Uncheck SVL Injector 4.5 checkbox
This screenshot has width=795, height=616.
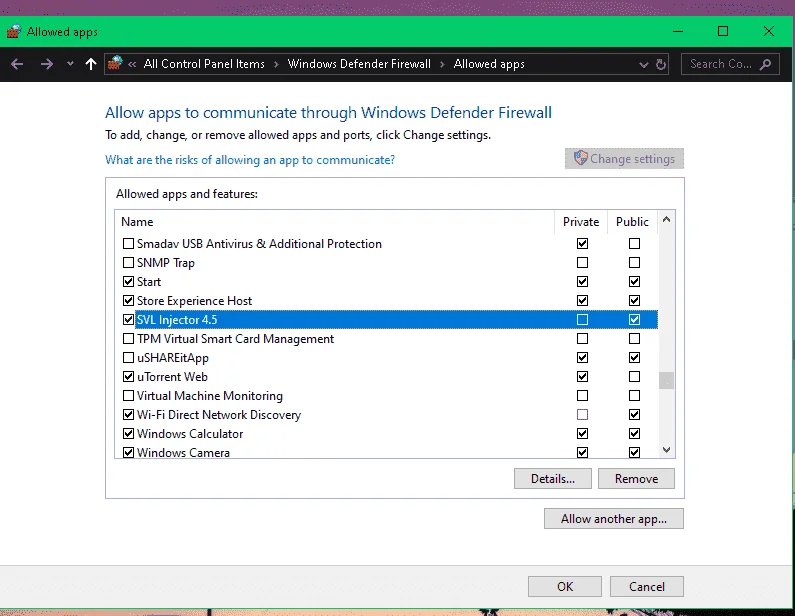128,320
